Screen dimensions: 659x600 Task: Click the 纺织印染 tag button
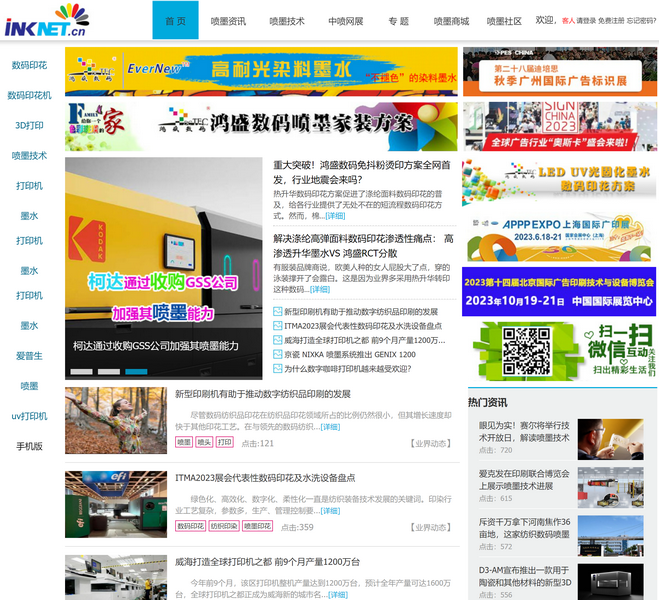click(224, 526)
